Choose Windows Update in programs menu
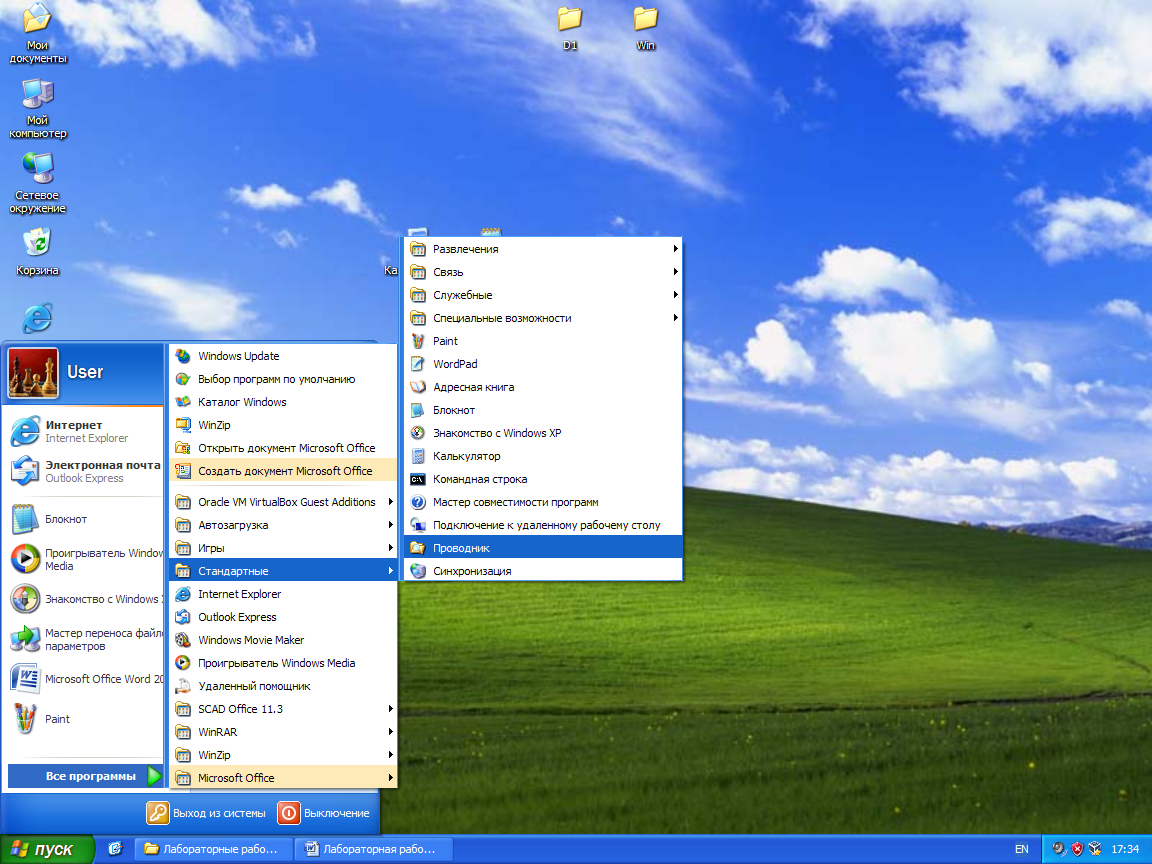The image size is (1152, 864). pyautogui.click(x=238, y=356)
